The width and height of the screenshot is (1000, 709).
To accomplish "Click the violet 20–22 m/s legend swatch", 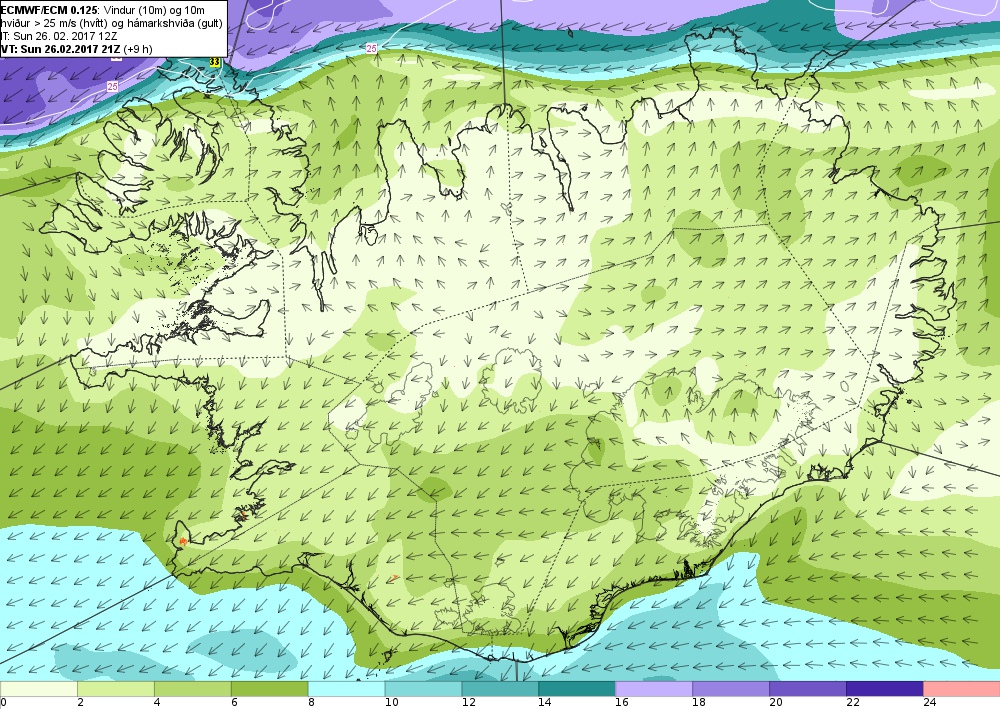I will click(807, 689).
